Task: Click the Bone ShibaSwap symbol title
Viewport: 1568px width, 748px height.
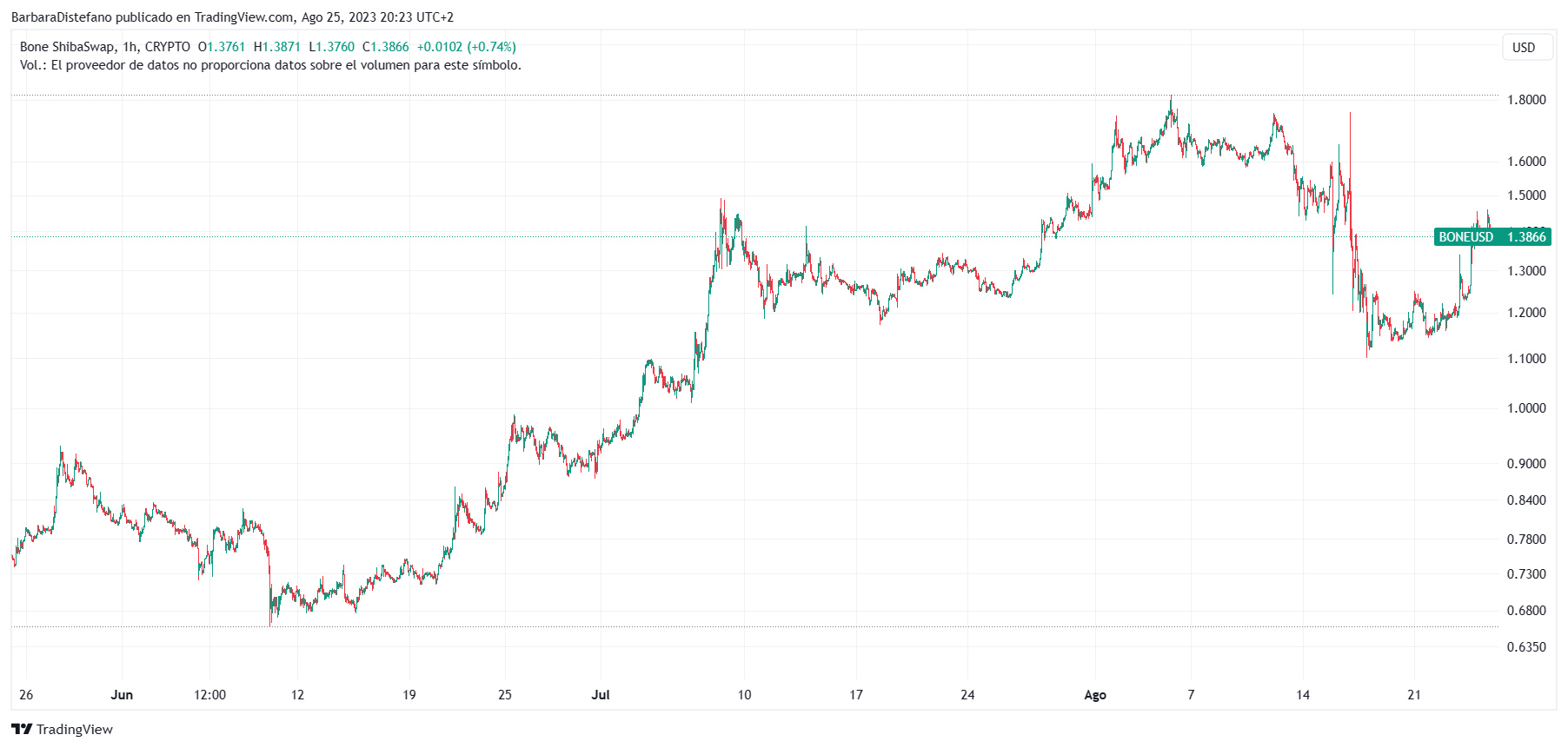Action: pyautogui.click(x=68, y=47)
